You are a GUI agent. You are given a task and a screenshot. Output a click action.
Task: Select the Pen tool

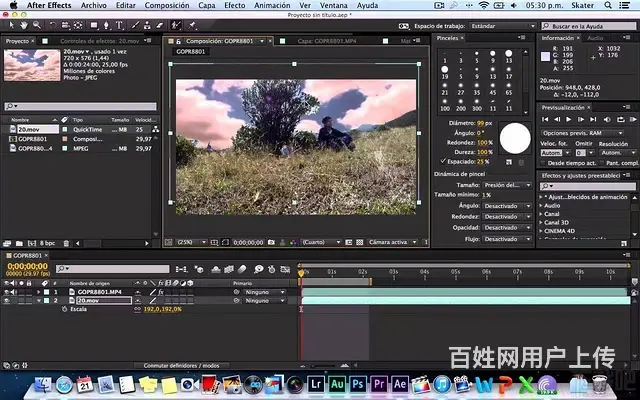pyautogui.click(x=107, y=25)
